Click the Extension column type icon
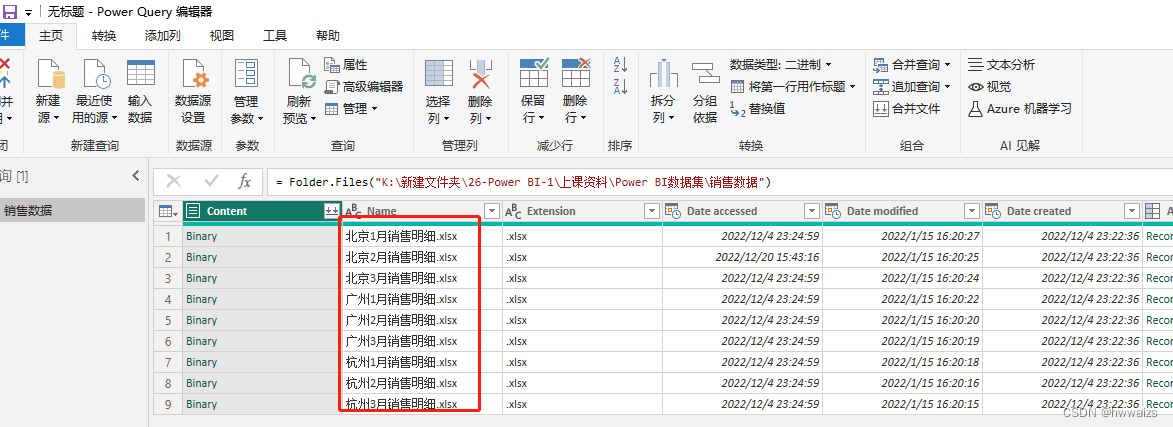Screen dimensions: 1173x427 point(513,212)
